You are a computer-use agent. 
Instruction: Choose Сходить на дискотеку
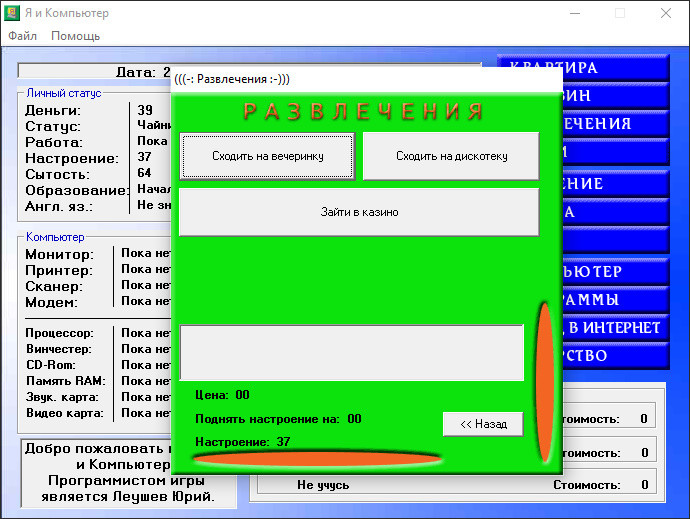coord(451,156)
